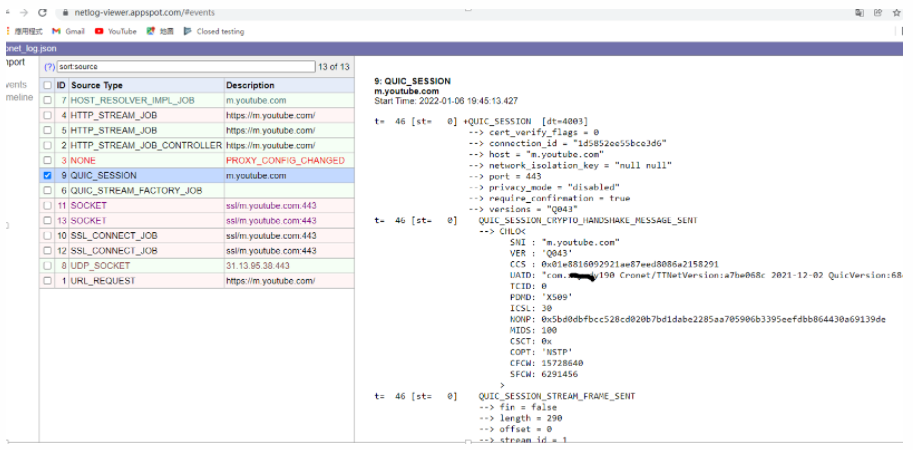Click the browser forward arrow
This screenshot has height=450, width=913.
(24, 12)
